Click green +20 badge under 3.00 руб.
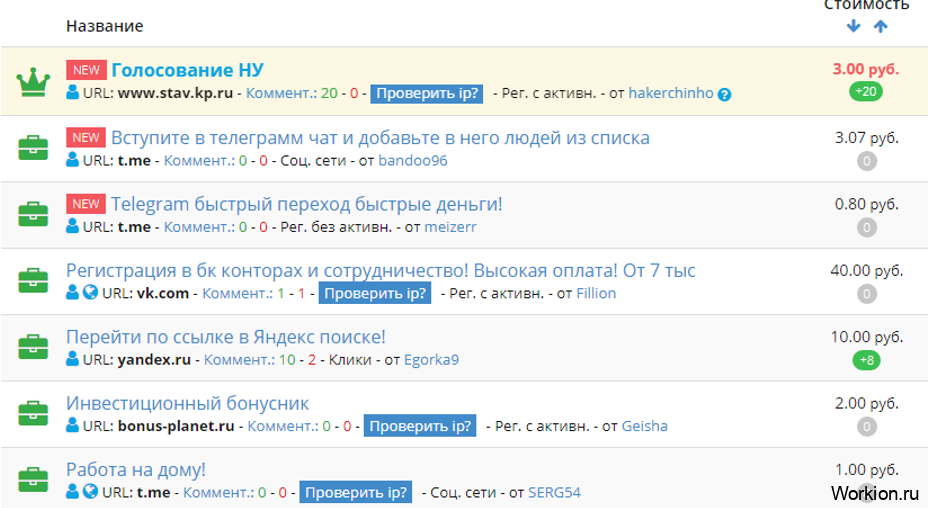The image size is (928, 508). [866, 92]
